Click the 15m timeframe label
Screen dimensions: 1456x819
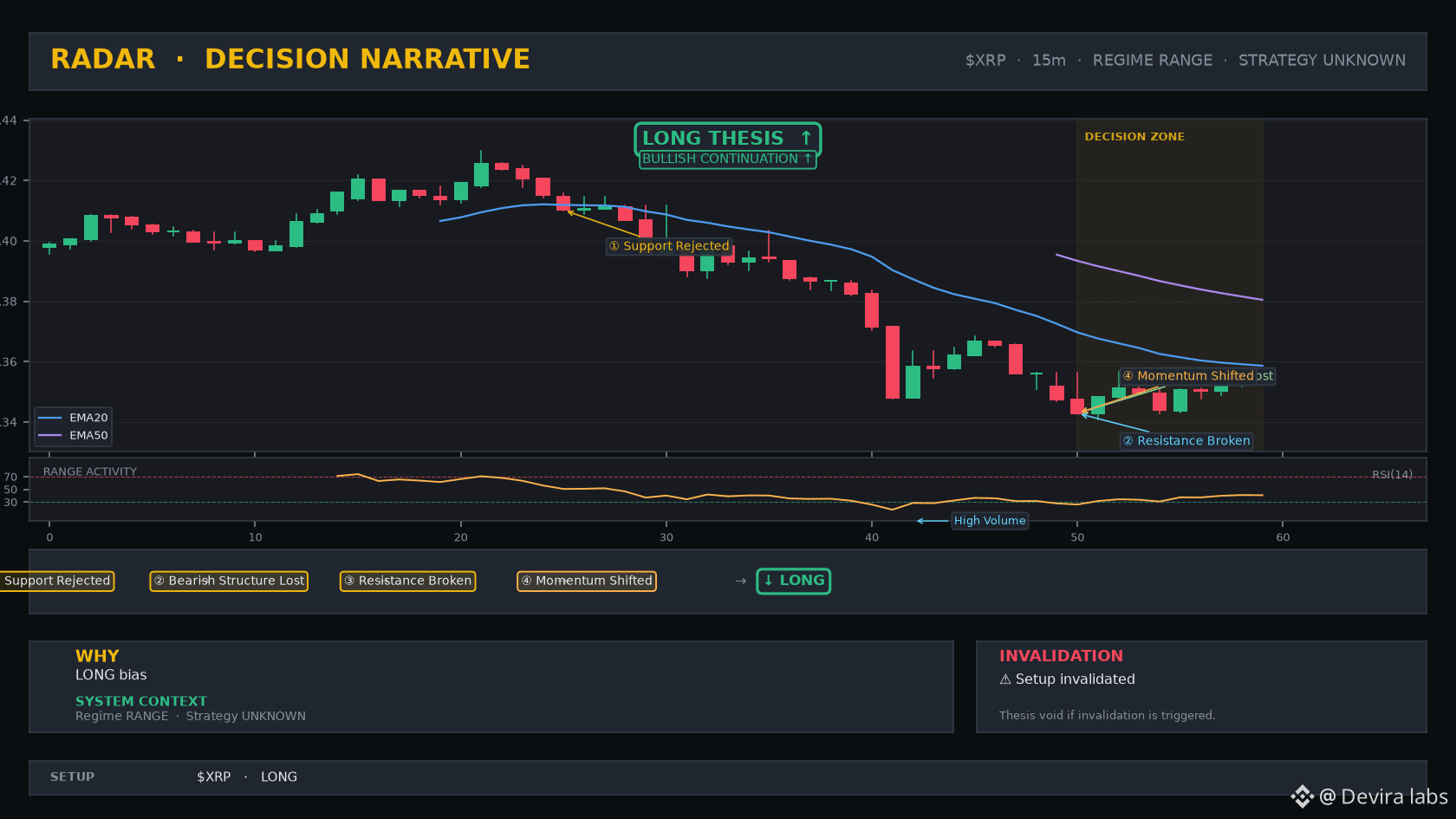point(1049,61)
